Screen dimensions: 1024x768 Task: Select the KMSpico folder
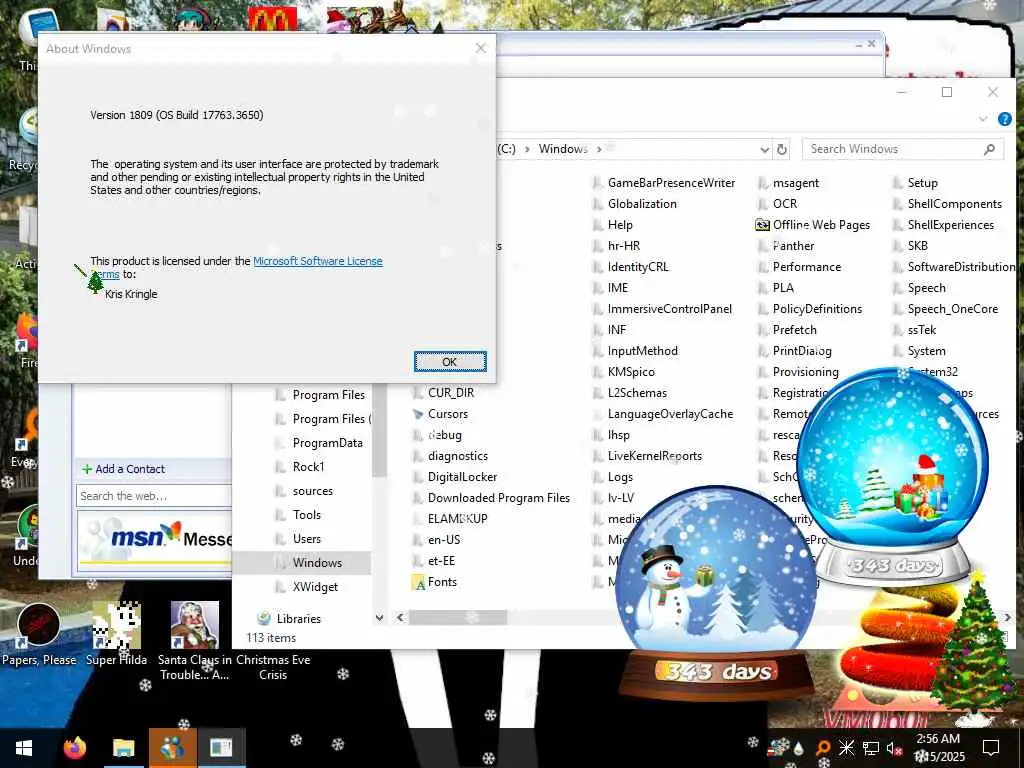pyautogui.click(x=631, y=372)
